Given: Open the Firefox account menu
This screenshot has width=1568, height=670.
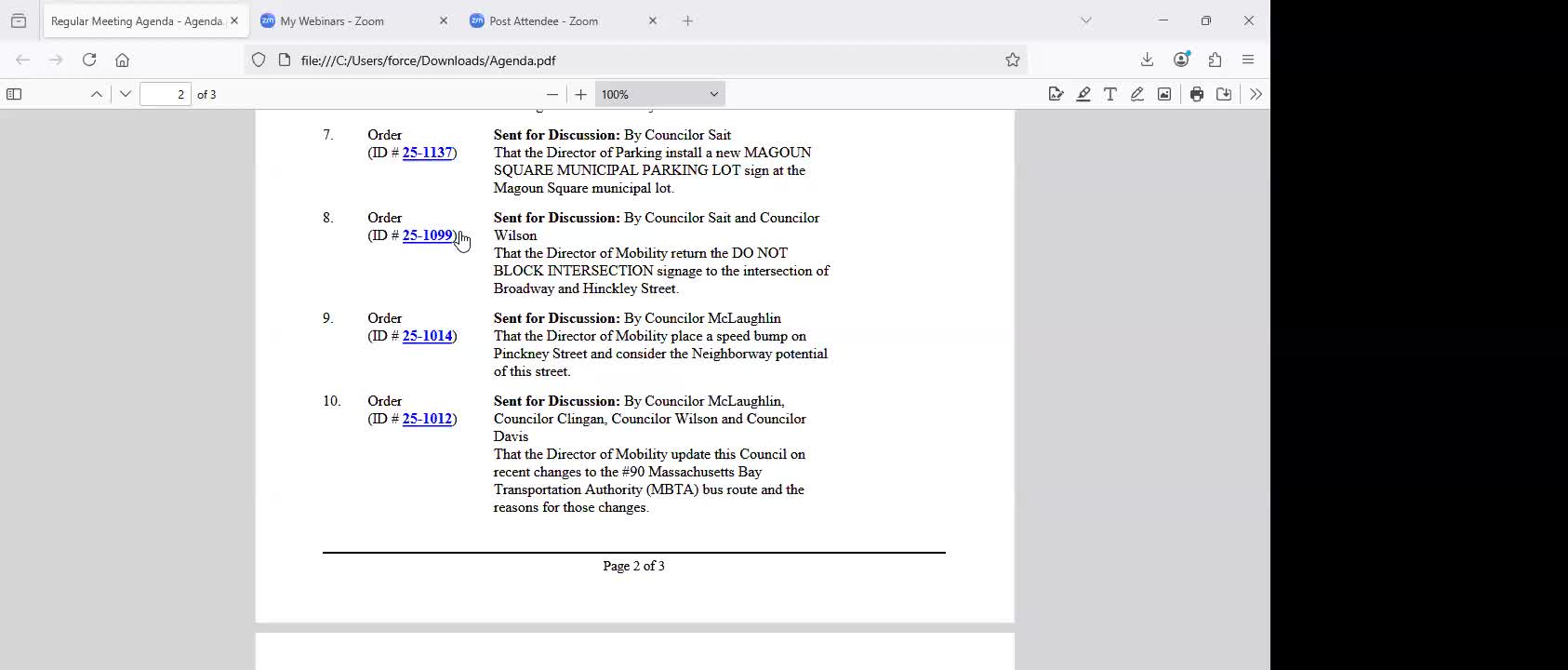Looking at the screenshot, I should pos(1181,60).
